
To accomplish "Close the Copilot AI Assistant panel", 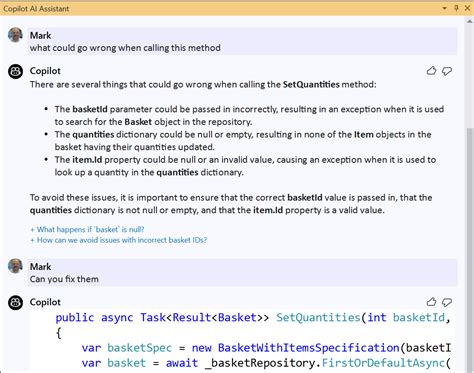I will [467, 8].
